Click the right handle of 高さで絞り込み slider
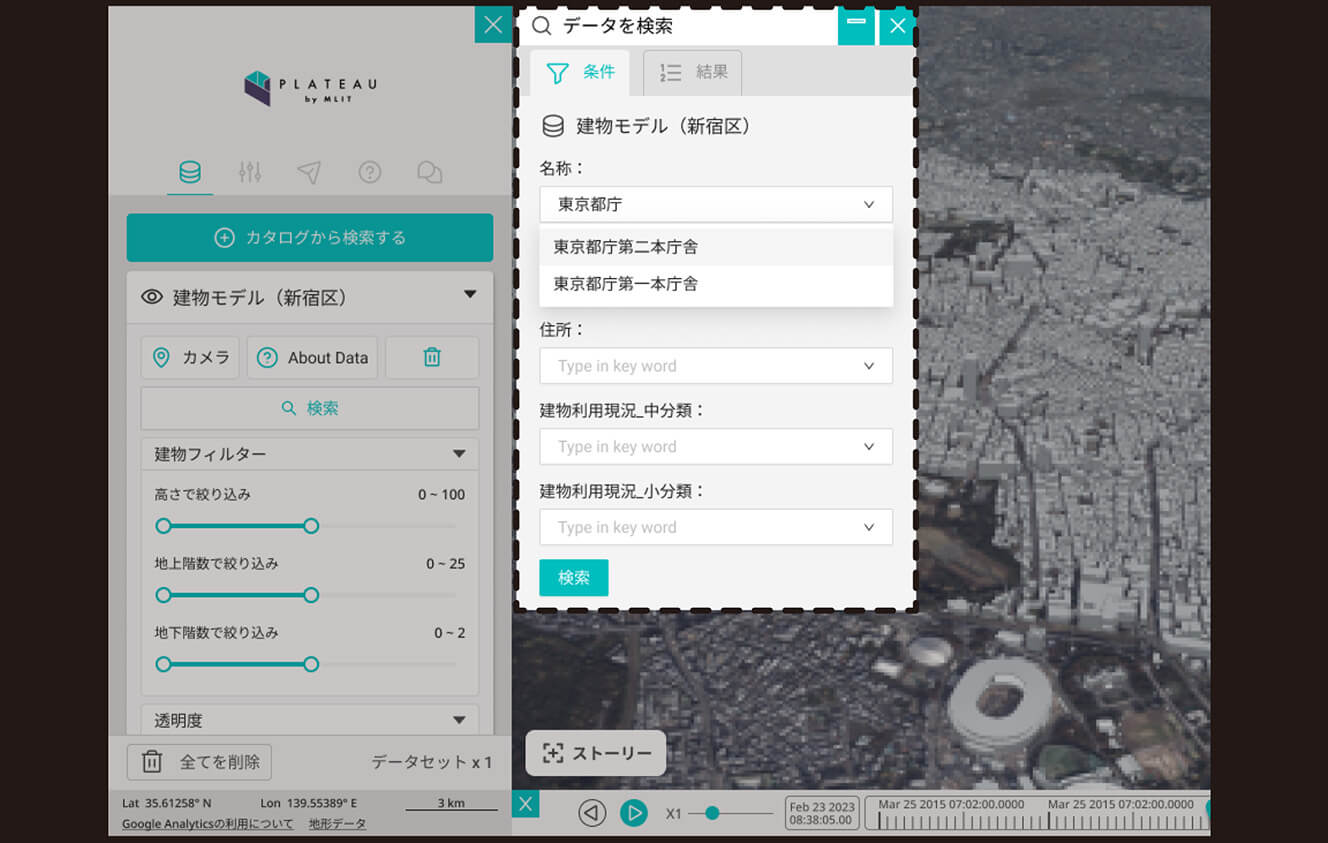Image resolution: width=1328 pixels, height=843 pixels. 311,526
